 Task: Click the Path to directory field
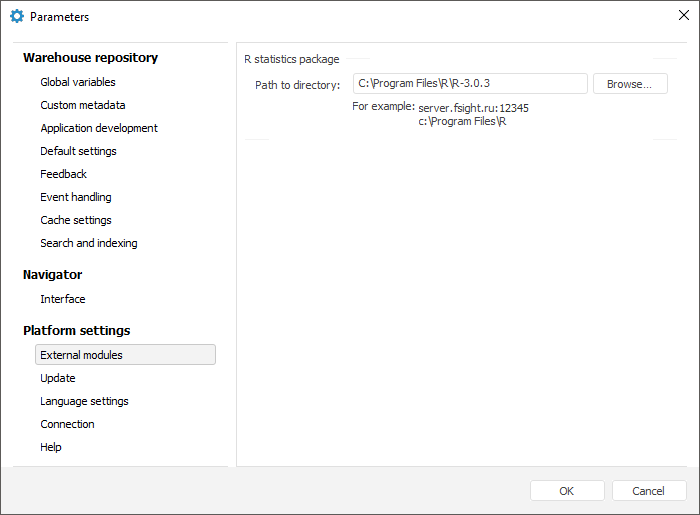tap(470, 84)
